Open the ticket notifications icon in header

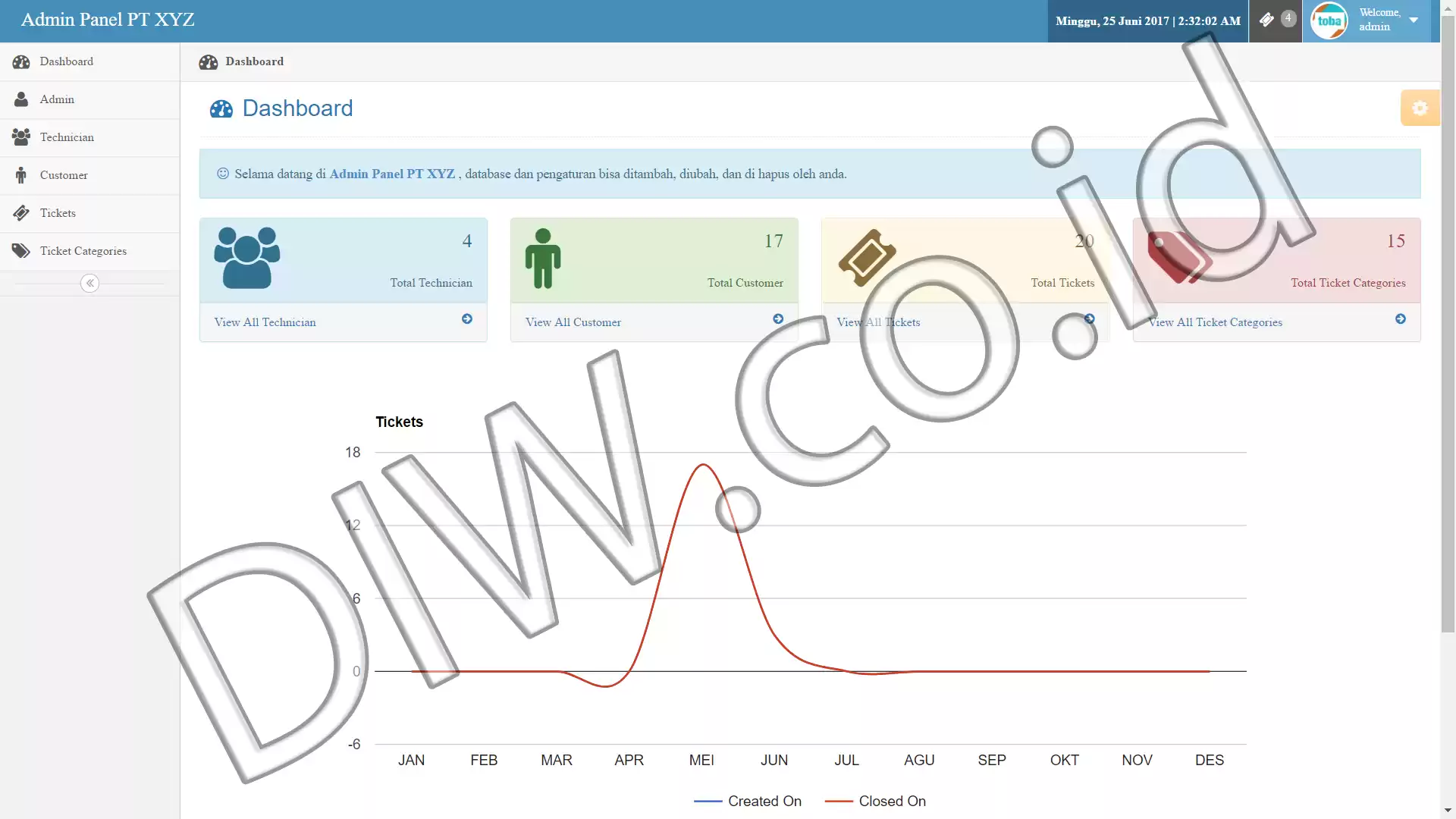click(x=1267, y=20)
